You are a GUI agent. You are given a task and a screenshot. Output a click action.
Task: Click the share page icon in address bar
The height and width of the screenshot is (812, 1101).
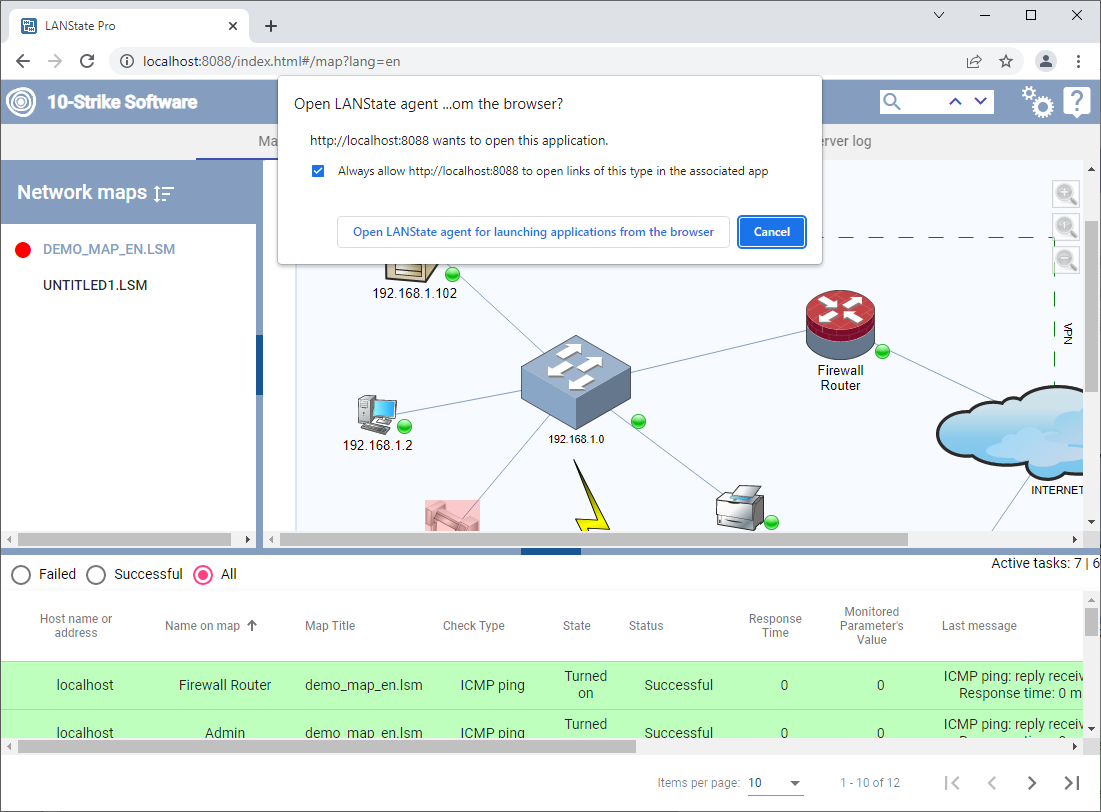tap(974, 61)
